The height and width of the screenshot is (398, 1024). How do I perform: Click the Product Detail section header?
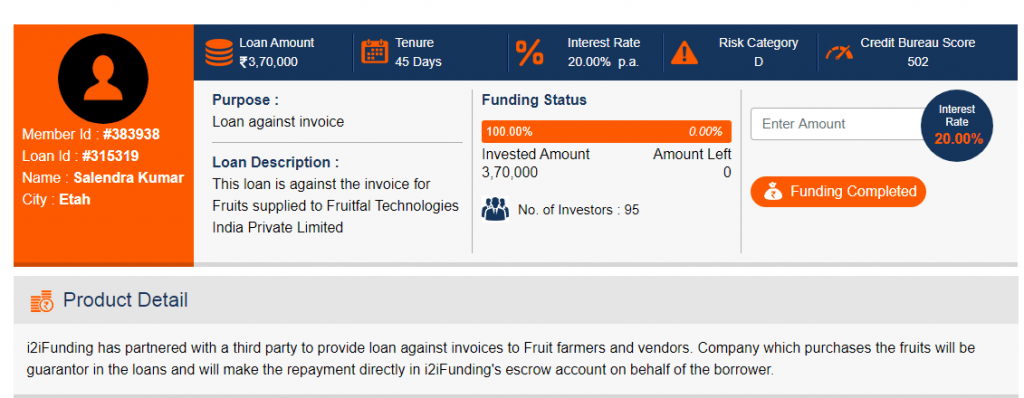pyautogui.click(x=515, y=300)
